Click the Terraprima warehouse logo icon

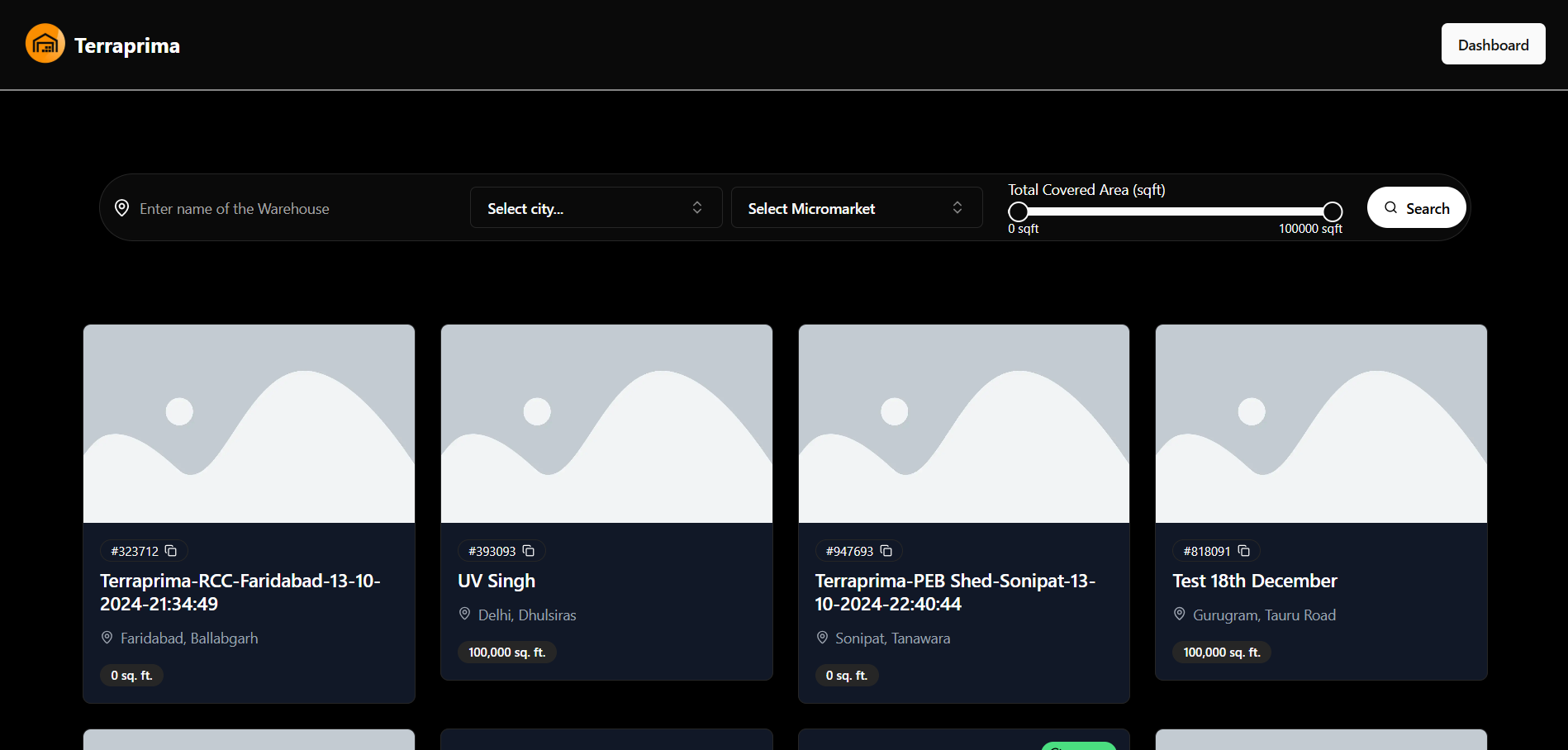coord(45,44)
